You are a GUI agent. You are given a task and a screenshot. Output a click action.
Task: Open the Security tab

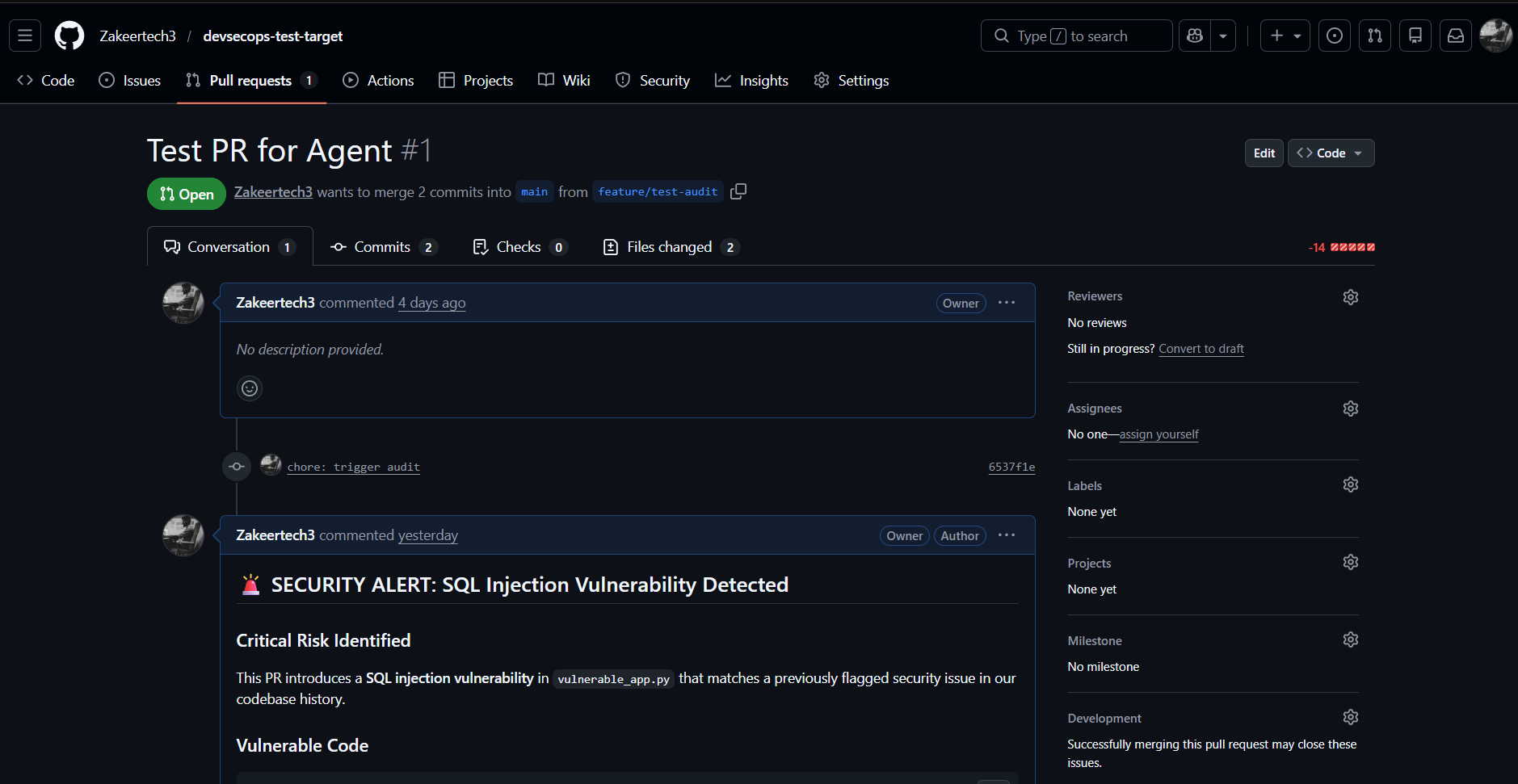click(653, 81)
